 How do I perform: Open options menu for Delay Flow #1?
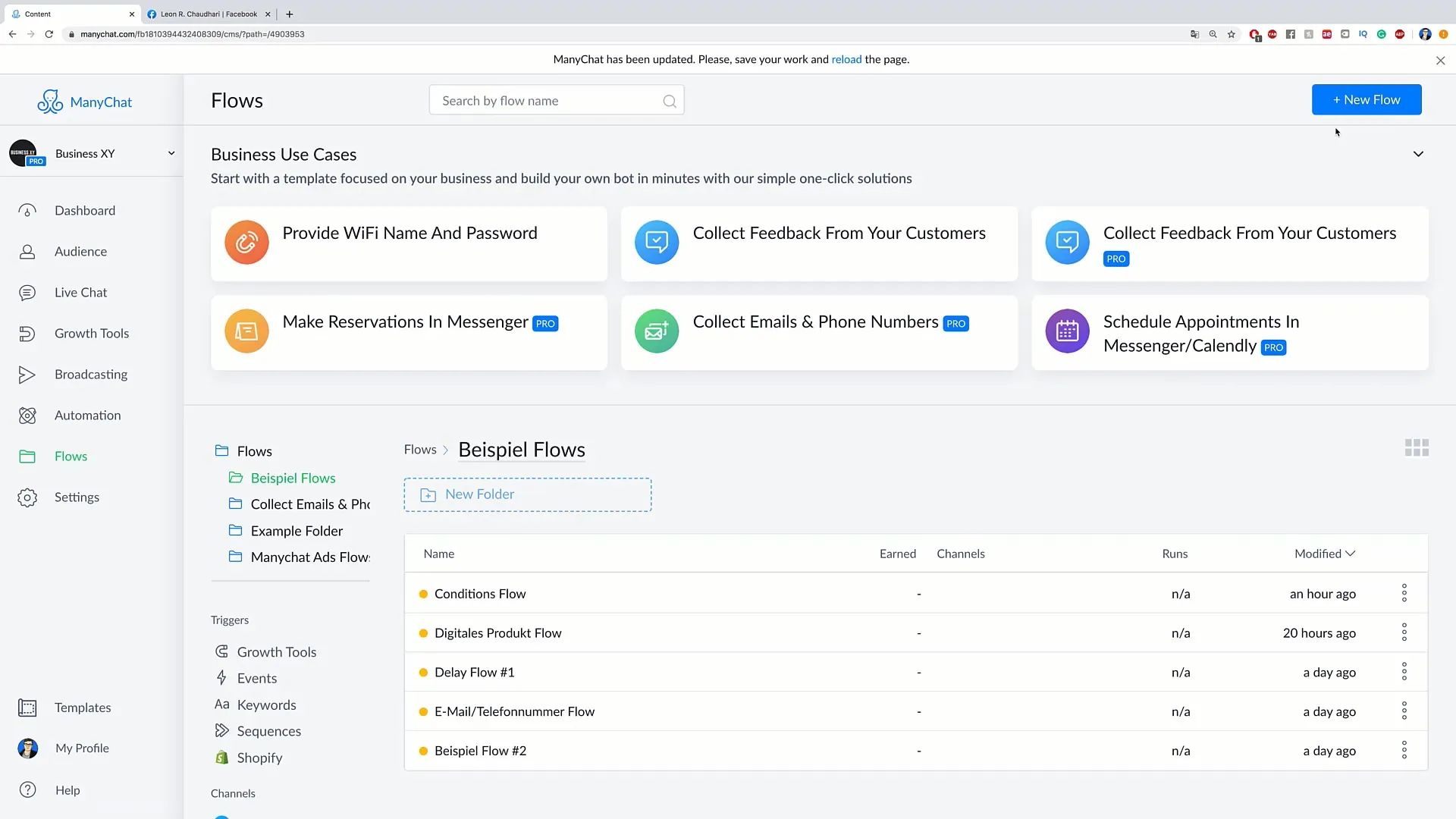(x=1404, y=672)
